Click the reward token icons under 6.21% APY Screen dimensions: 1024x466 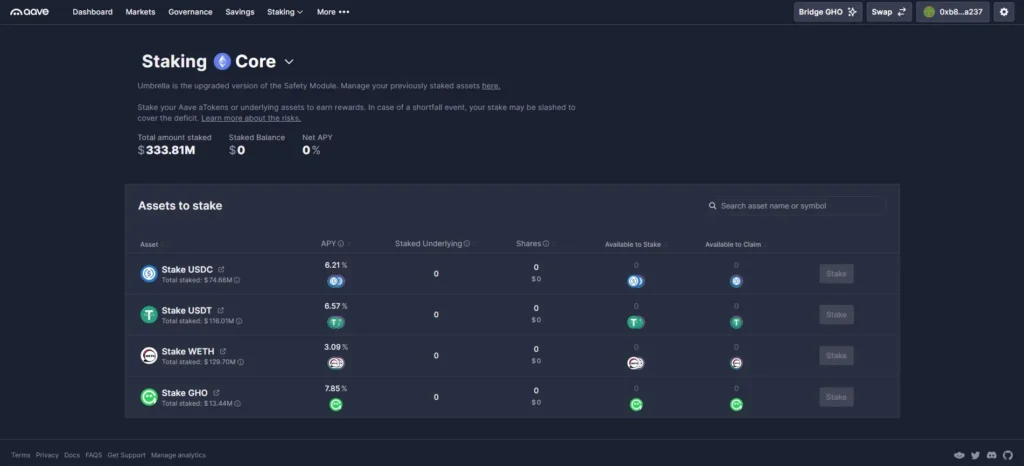(x=336, y=281)
